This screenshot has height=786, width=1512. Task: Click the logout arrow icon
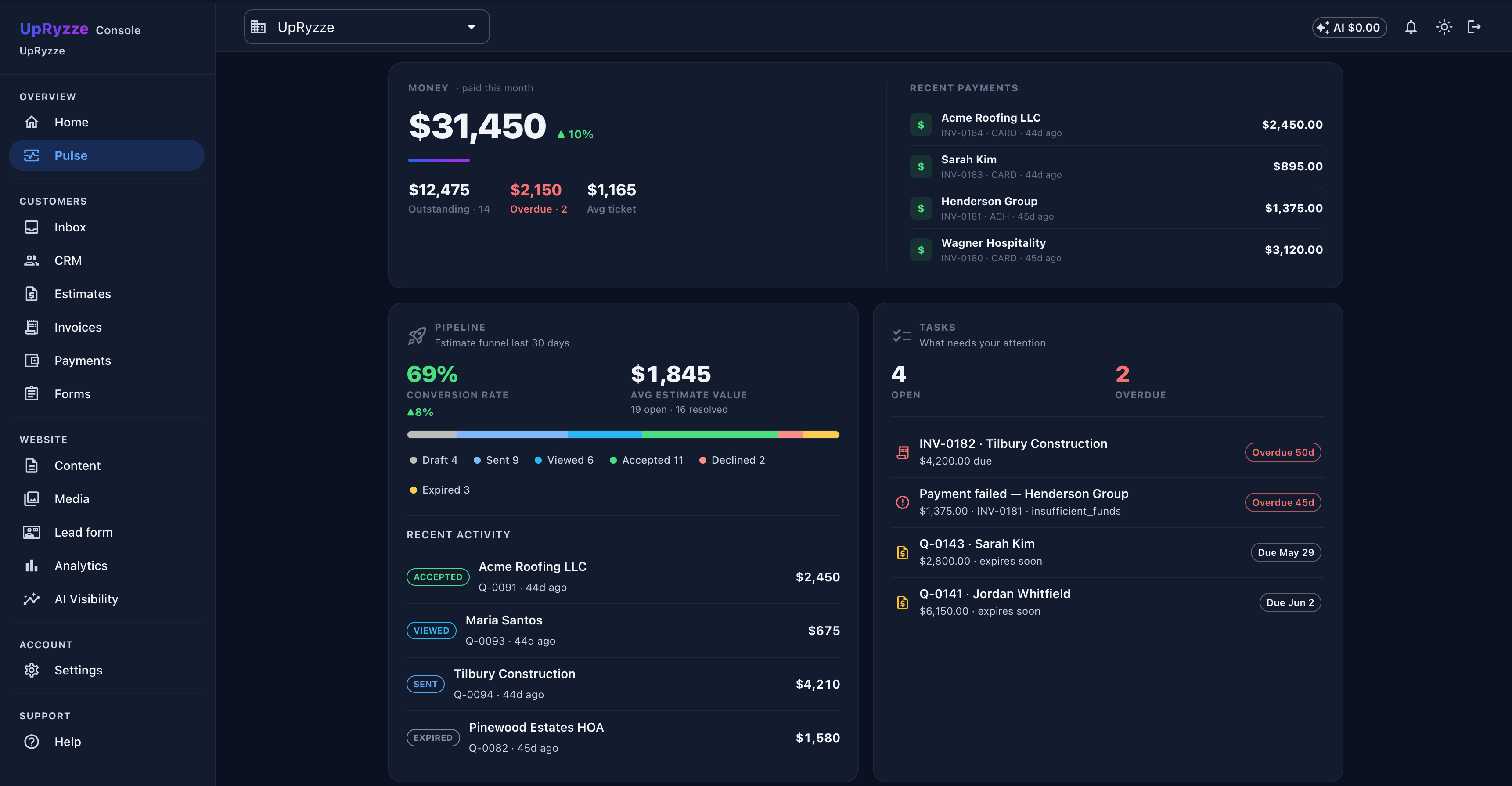point(1474,27)
